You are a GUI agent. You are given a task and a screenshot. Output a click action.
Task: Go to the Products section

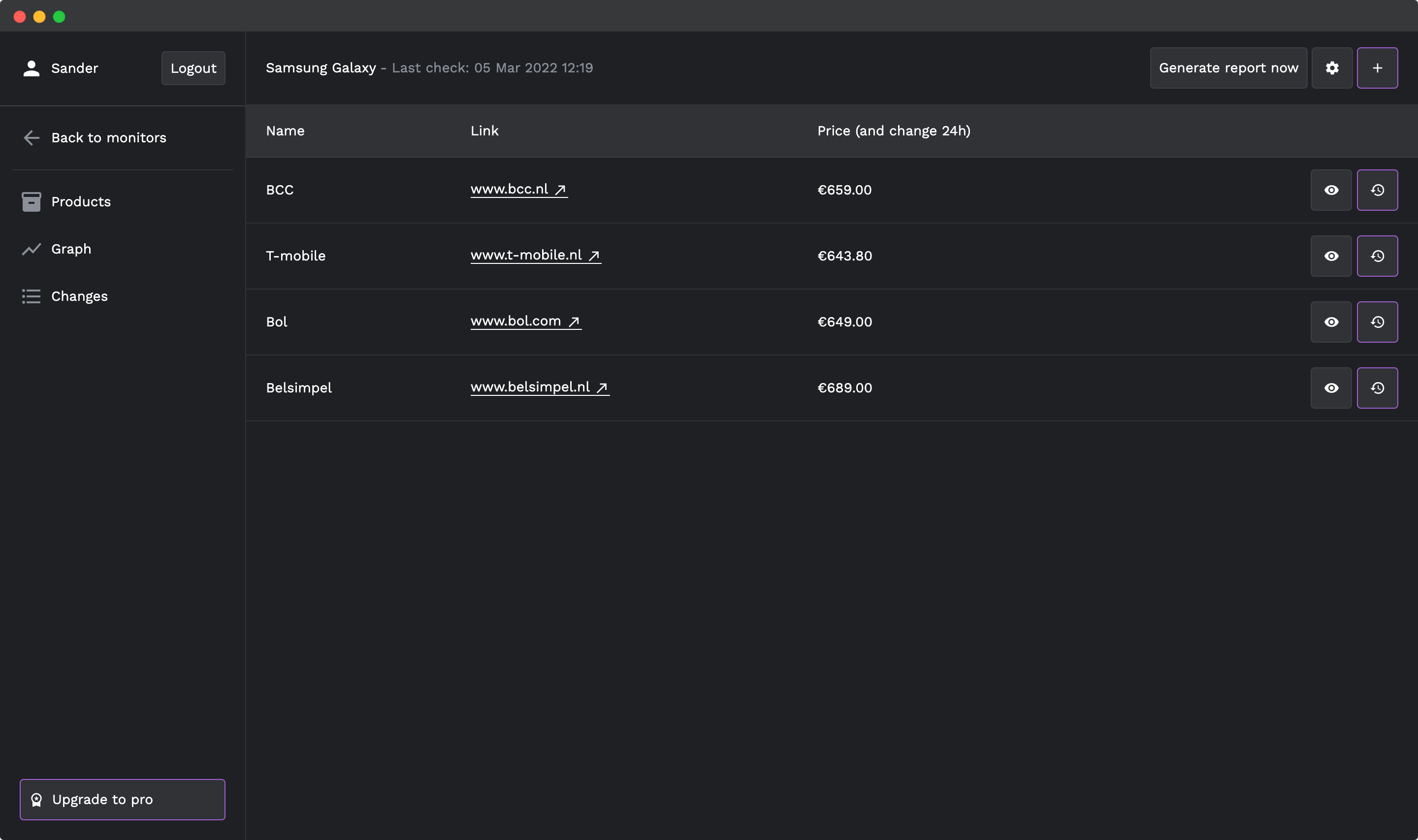[x=80, y=201]
